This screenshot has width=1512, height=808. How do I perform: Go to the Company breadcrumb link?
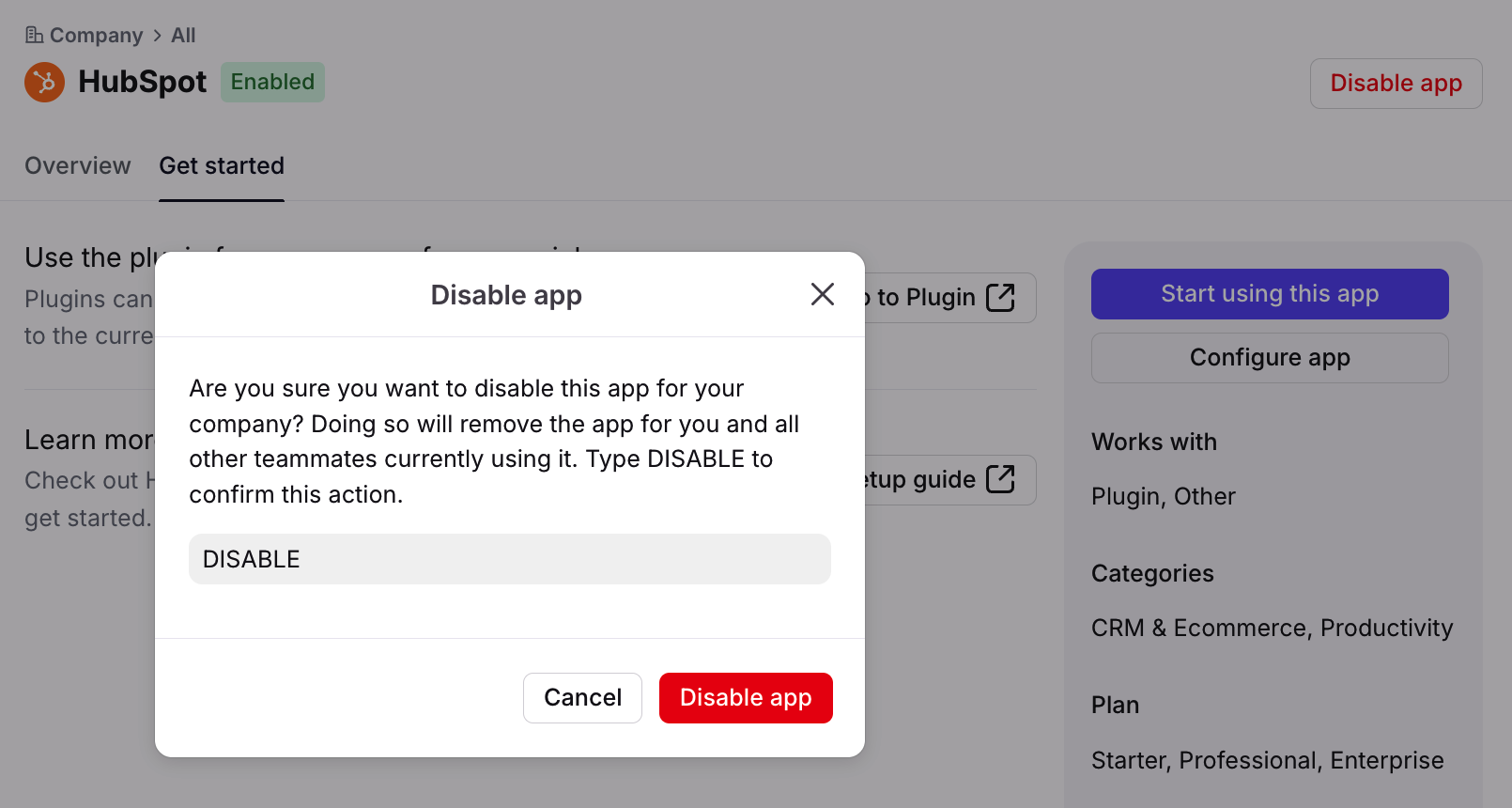pos(96,36)
